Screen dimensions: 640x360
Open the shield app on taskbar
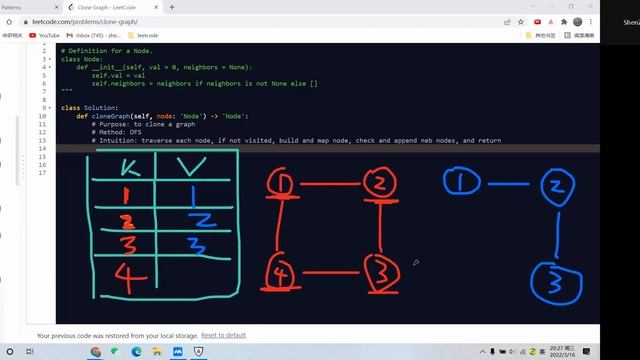pos(198,351)
